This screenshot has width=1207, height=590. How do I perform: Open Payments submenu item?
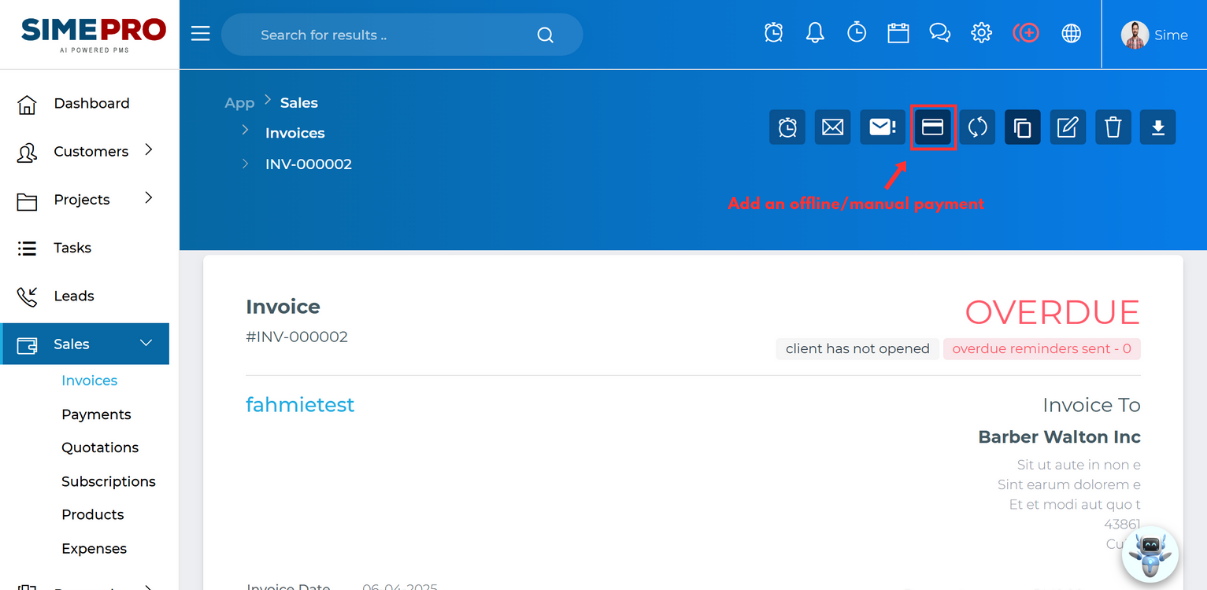96,415
